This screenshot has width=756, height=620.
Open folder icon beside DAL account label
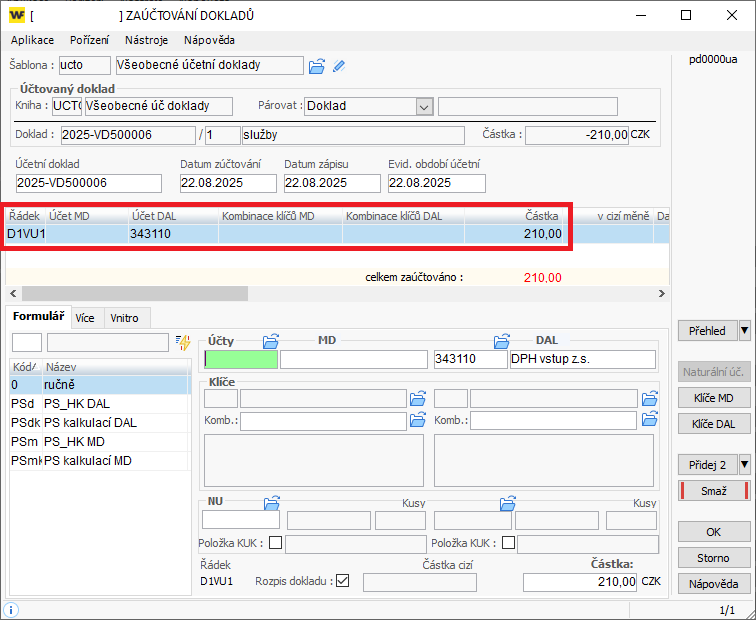tap(502, 341)
